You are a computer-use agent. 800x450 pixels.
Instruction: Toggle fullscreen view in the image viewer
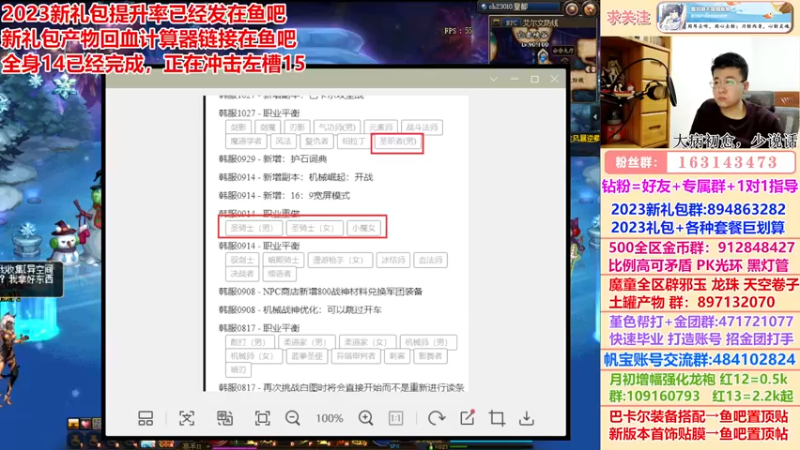262,418
